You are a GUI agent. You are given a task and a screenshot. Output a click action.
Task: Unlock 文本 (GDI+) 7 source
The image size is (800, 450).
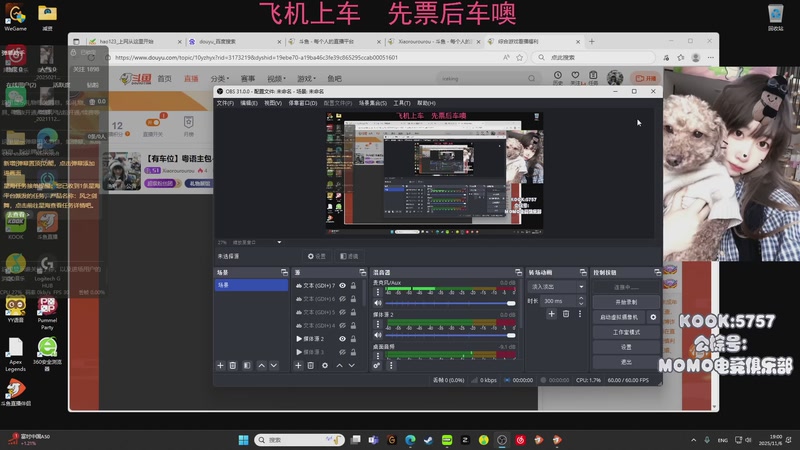(353, 286)
